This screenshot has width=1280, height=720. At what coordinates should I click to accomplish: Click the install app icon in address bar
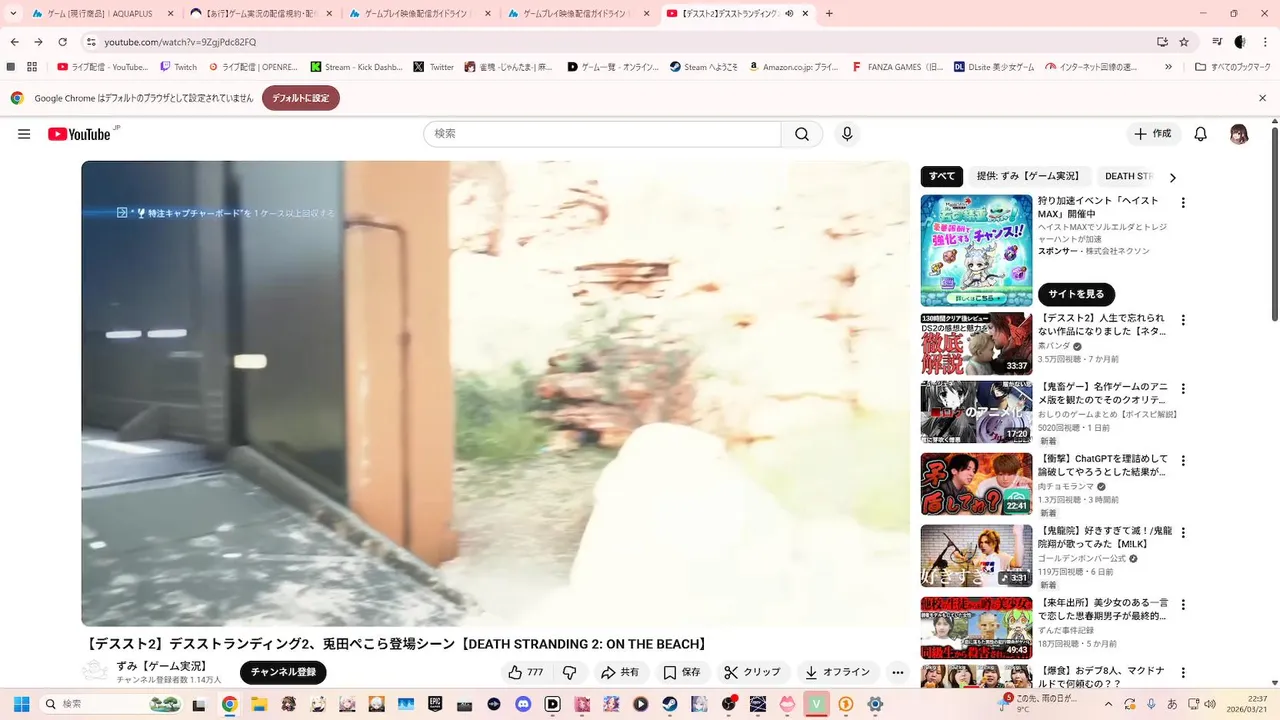[x=1162, y=42]
